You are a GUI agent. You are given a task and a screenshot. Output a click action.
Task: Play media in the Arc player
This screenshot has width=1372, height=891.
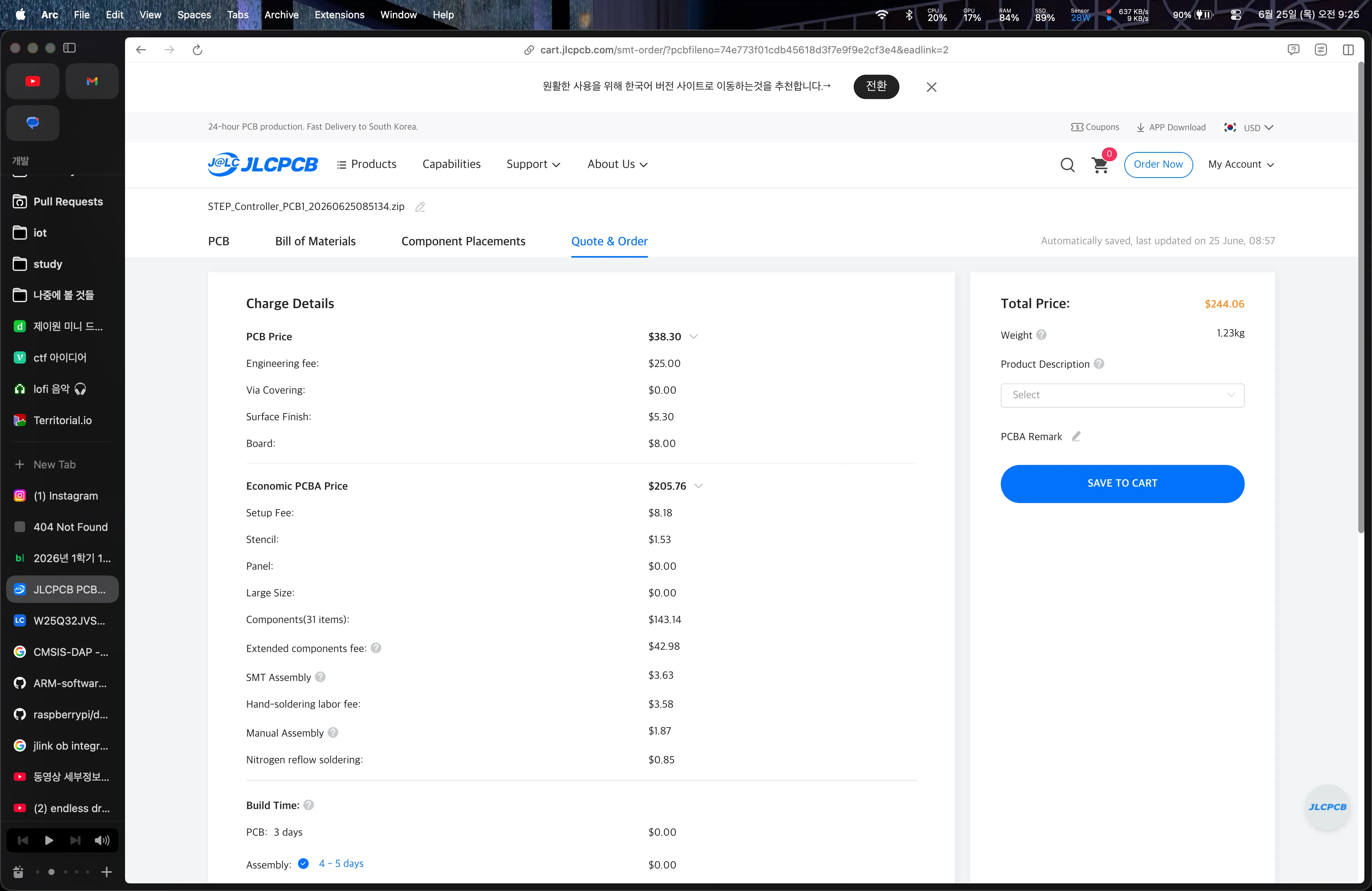[x=49, y=840]
